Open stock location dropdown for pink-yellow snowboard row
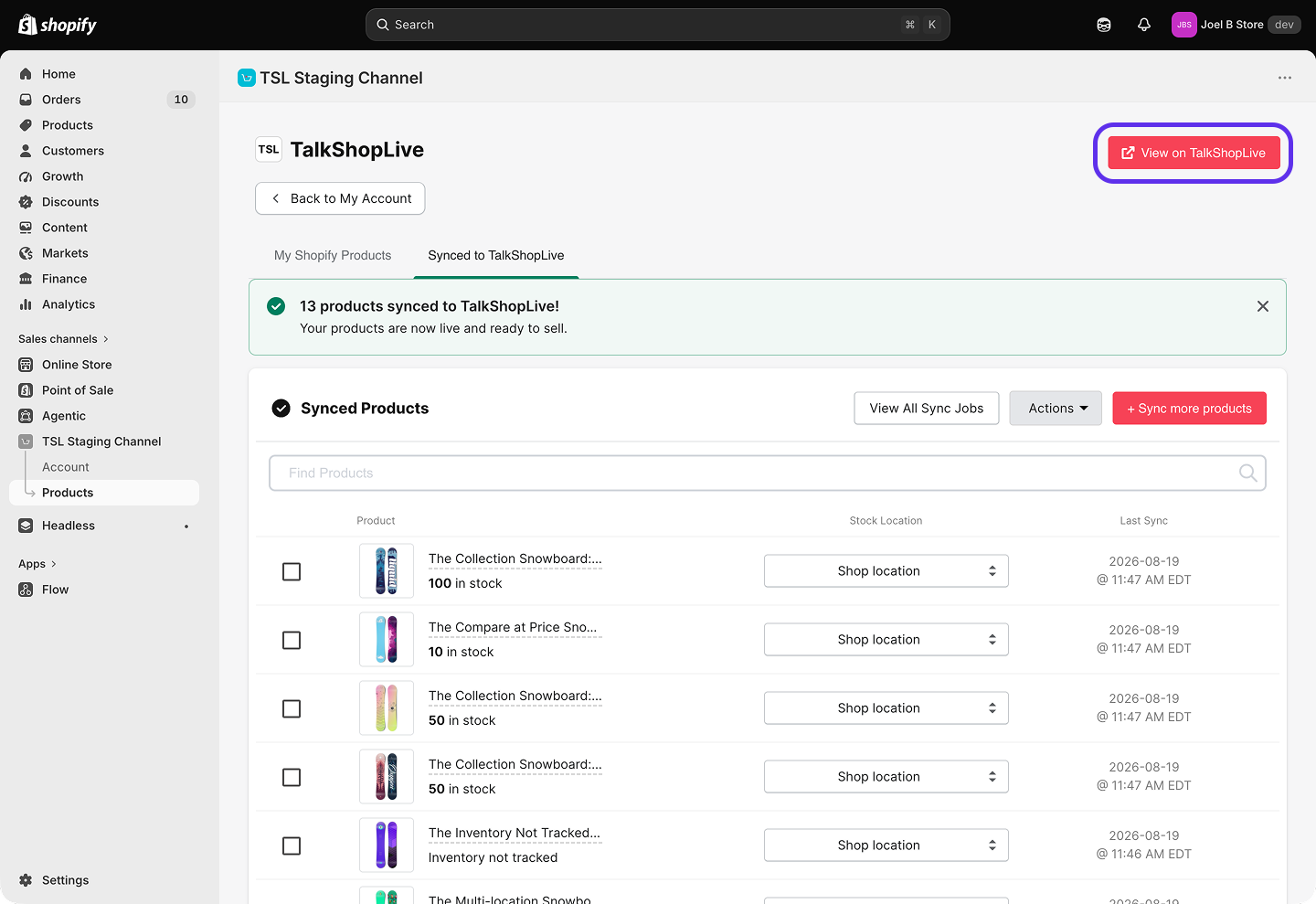The height and width of the screenshot is (904, 1316). coord(886,708)
